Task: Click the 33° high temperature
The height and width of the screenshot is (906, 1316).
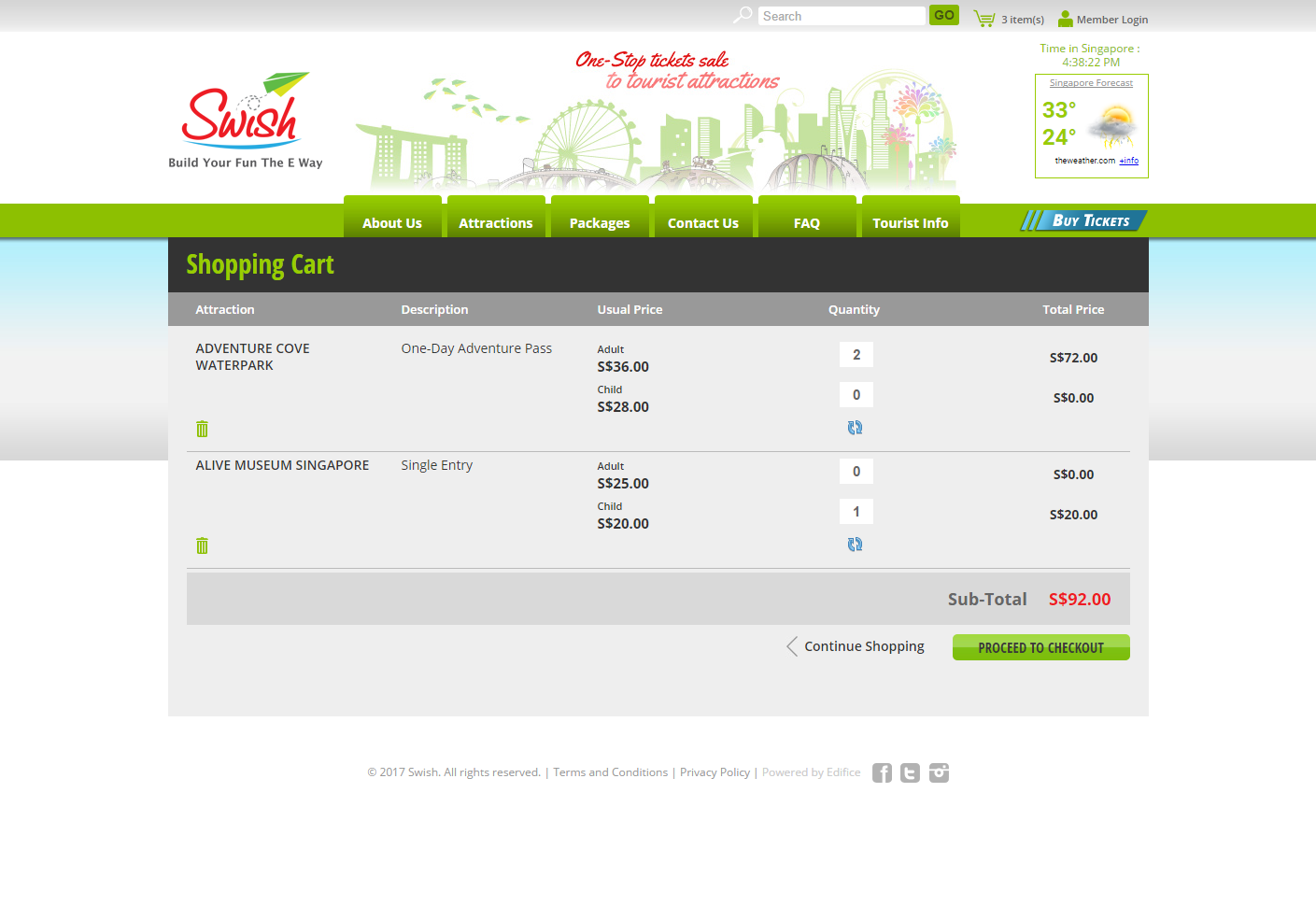Action: (1059, 110)
